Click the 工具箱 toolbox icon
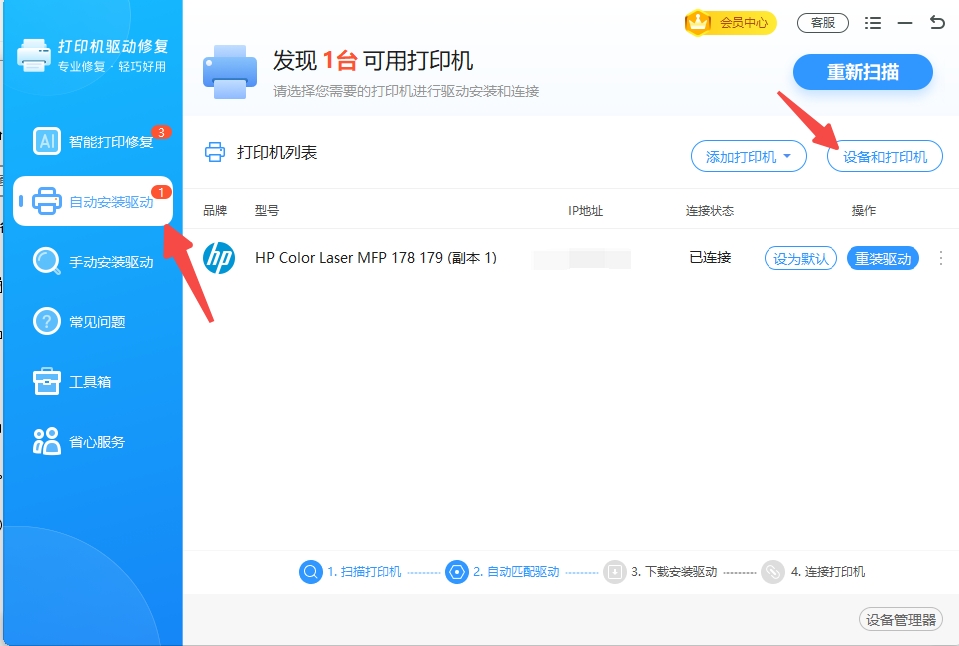Screen dimensions: 959x646 pyautogui.click(x=46, y=381)
